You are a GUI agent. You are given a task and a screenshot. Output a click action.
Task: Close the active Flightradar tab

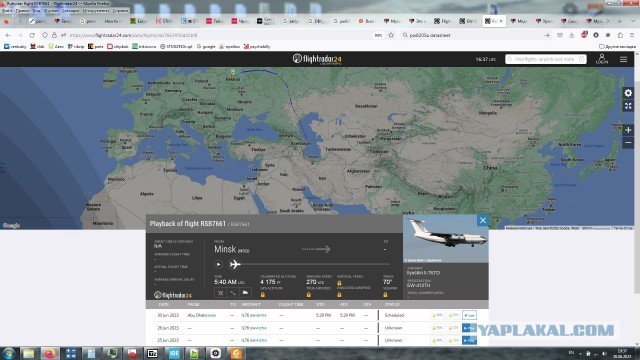pos(501,21)
